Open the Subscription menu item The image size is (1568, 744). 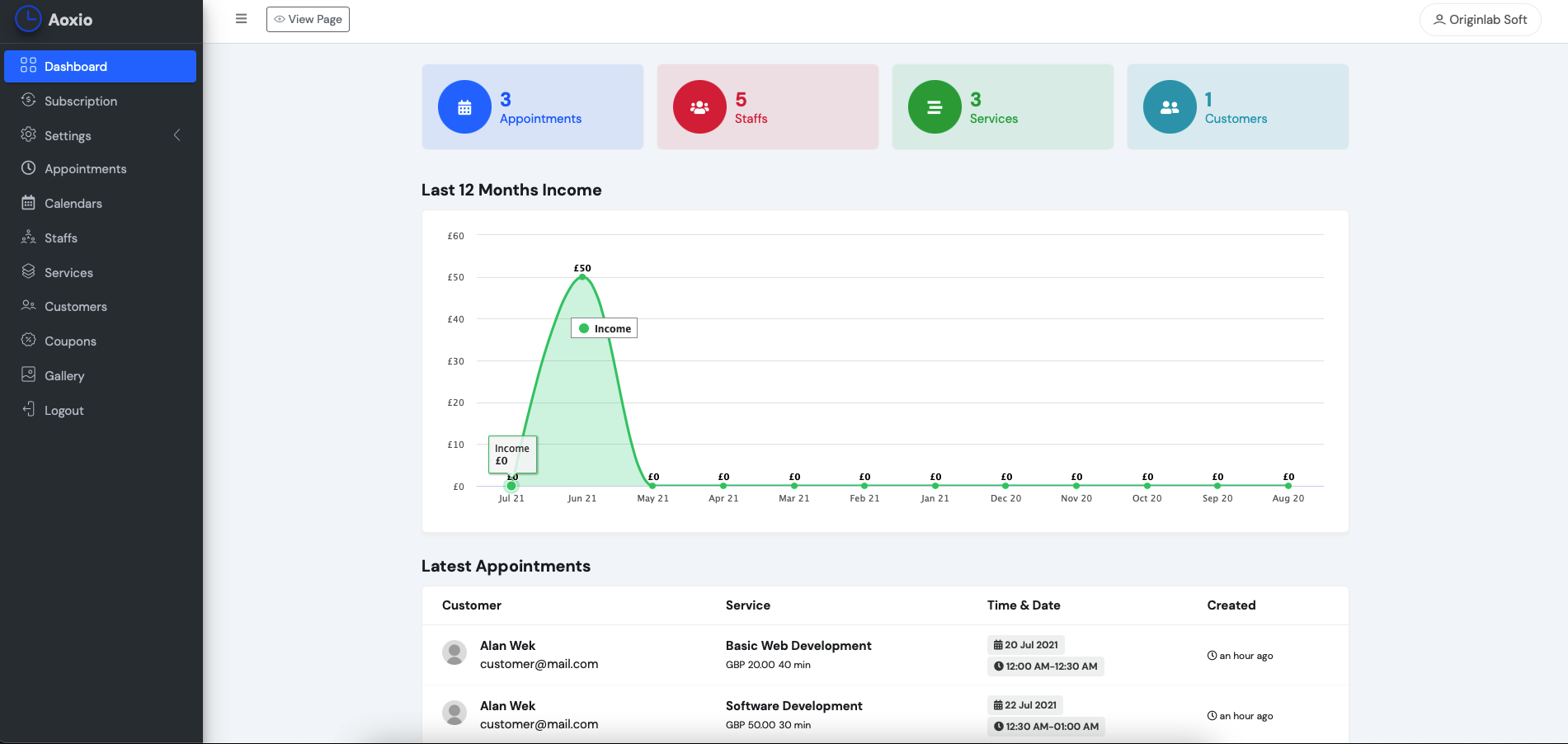(81, 101)
